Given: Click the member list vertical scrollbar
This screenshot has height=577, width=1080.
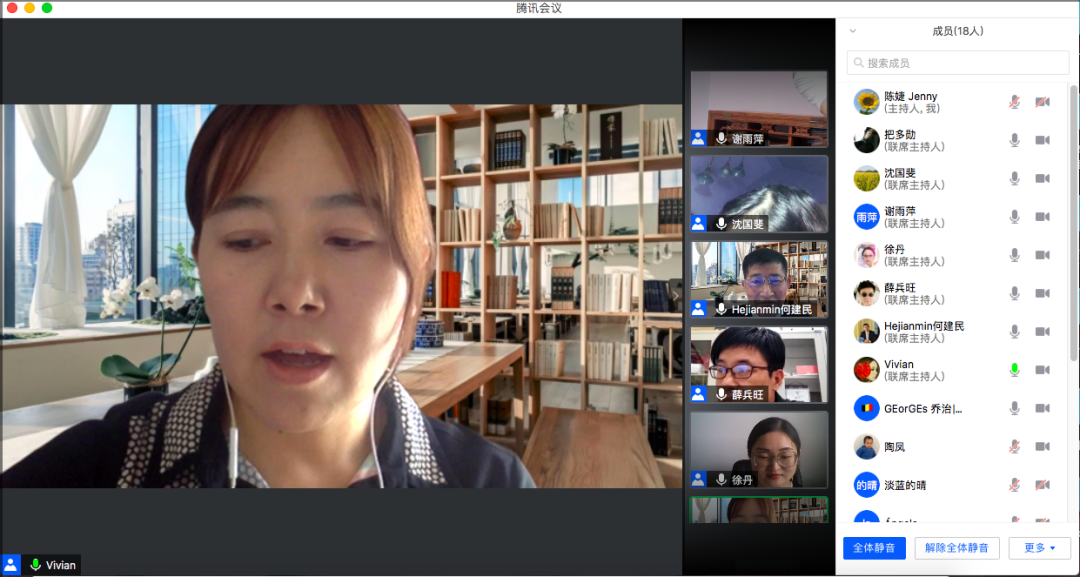Looking at the screenshot, I should pos(1074,200).
